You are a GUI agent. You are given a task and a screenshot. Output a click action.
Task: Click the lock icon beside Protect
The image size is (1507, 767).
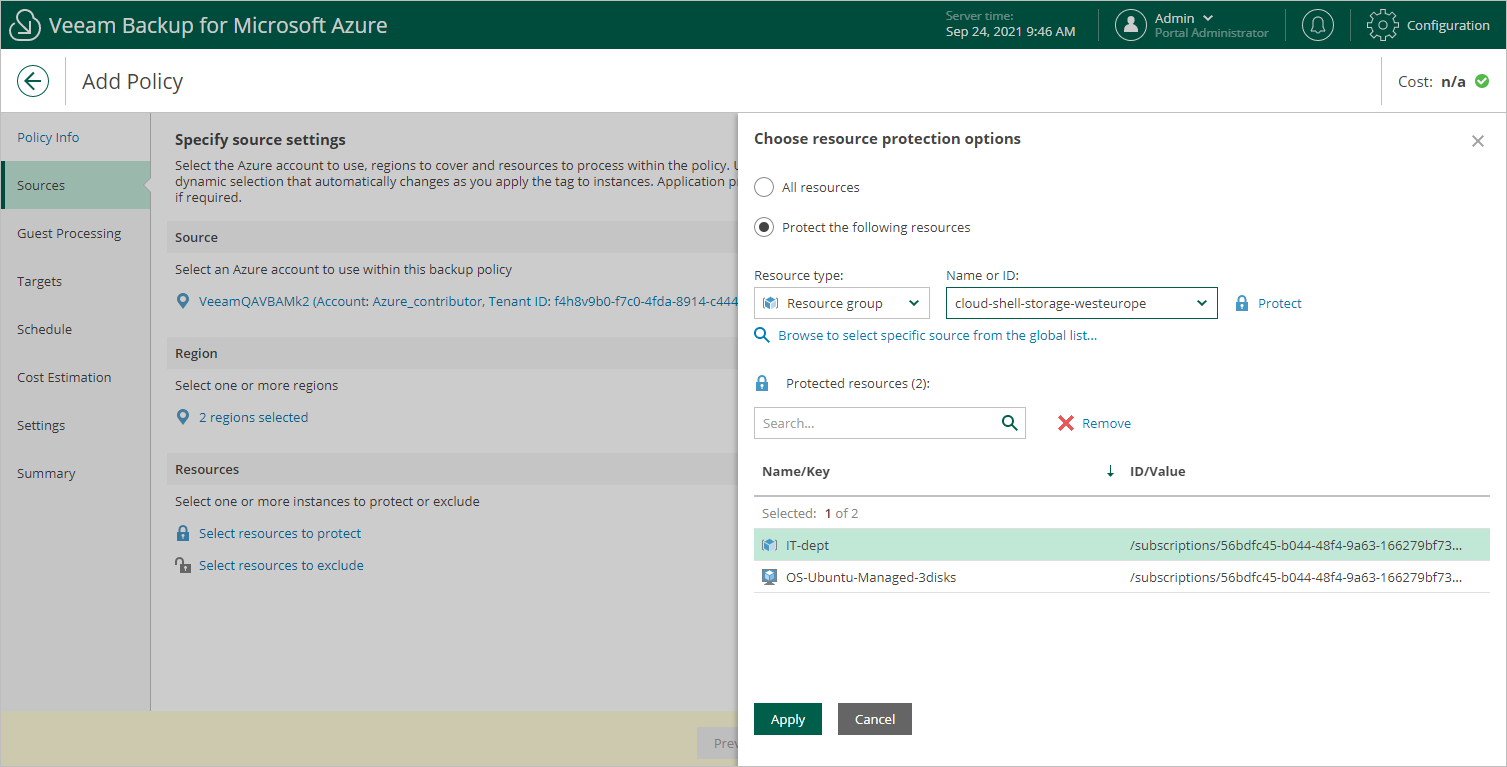tap(1242, 303)
